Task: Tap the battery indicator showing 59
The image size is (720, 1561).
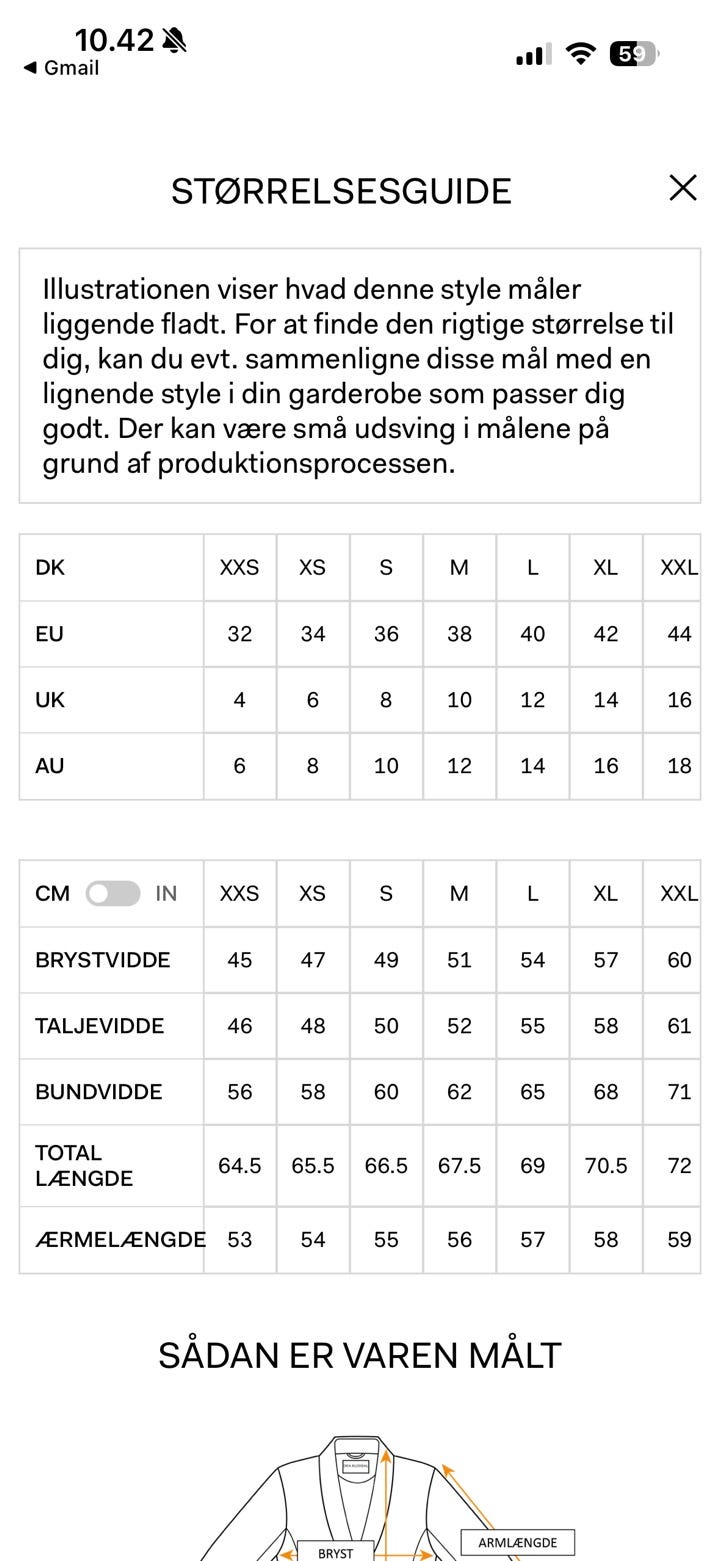Action: (x=633, y=55)
